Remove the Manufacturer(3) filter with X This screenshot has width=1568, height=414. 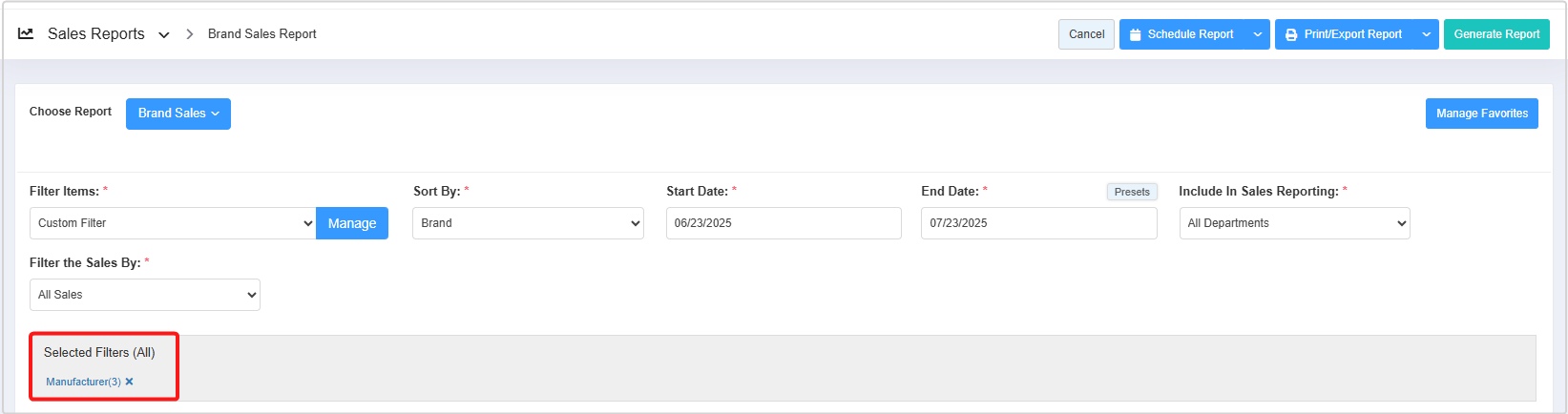pyautogui.click(x=130, y=382)
